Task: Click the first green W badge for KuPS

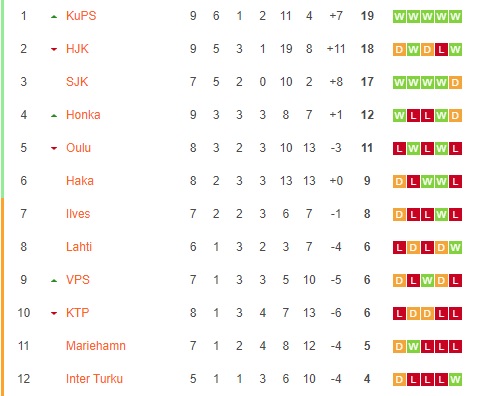Action: pyautogui.click(x=399, y=17)
